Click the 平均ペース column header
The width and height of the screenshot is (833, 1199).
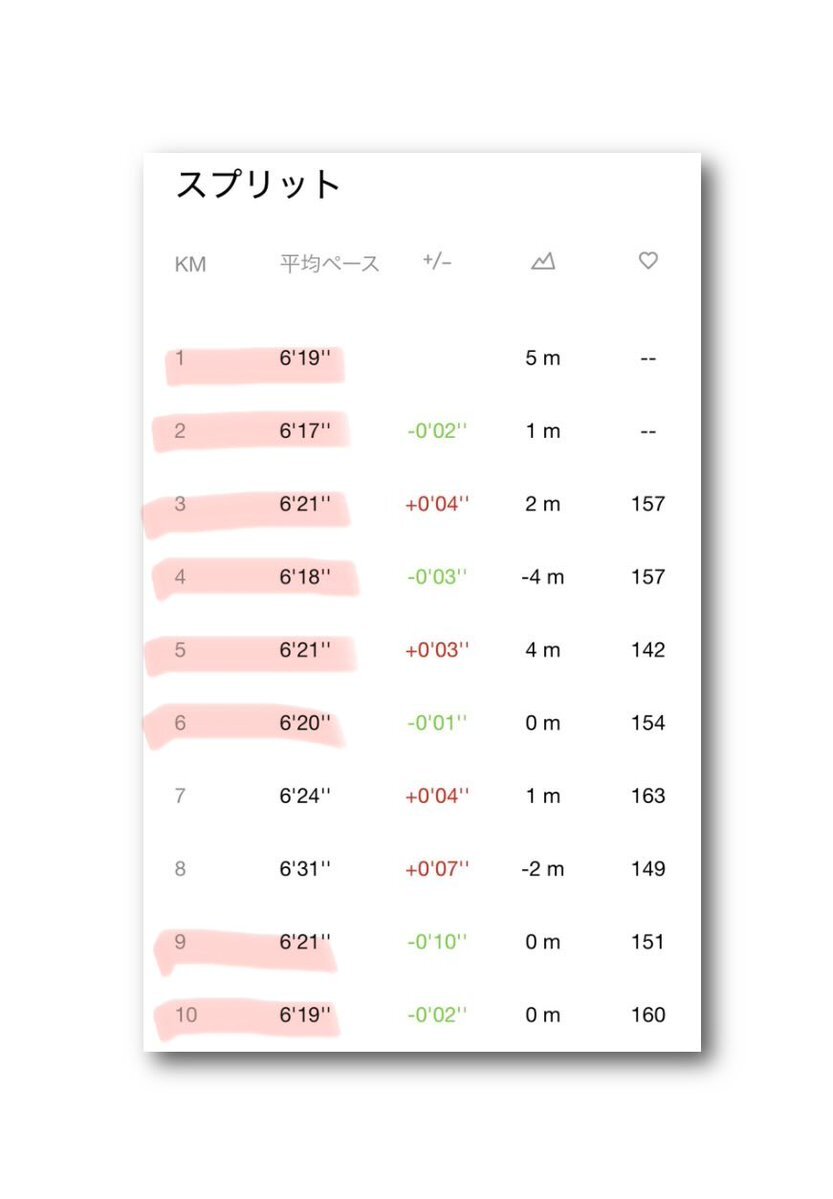pos(329,265)
